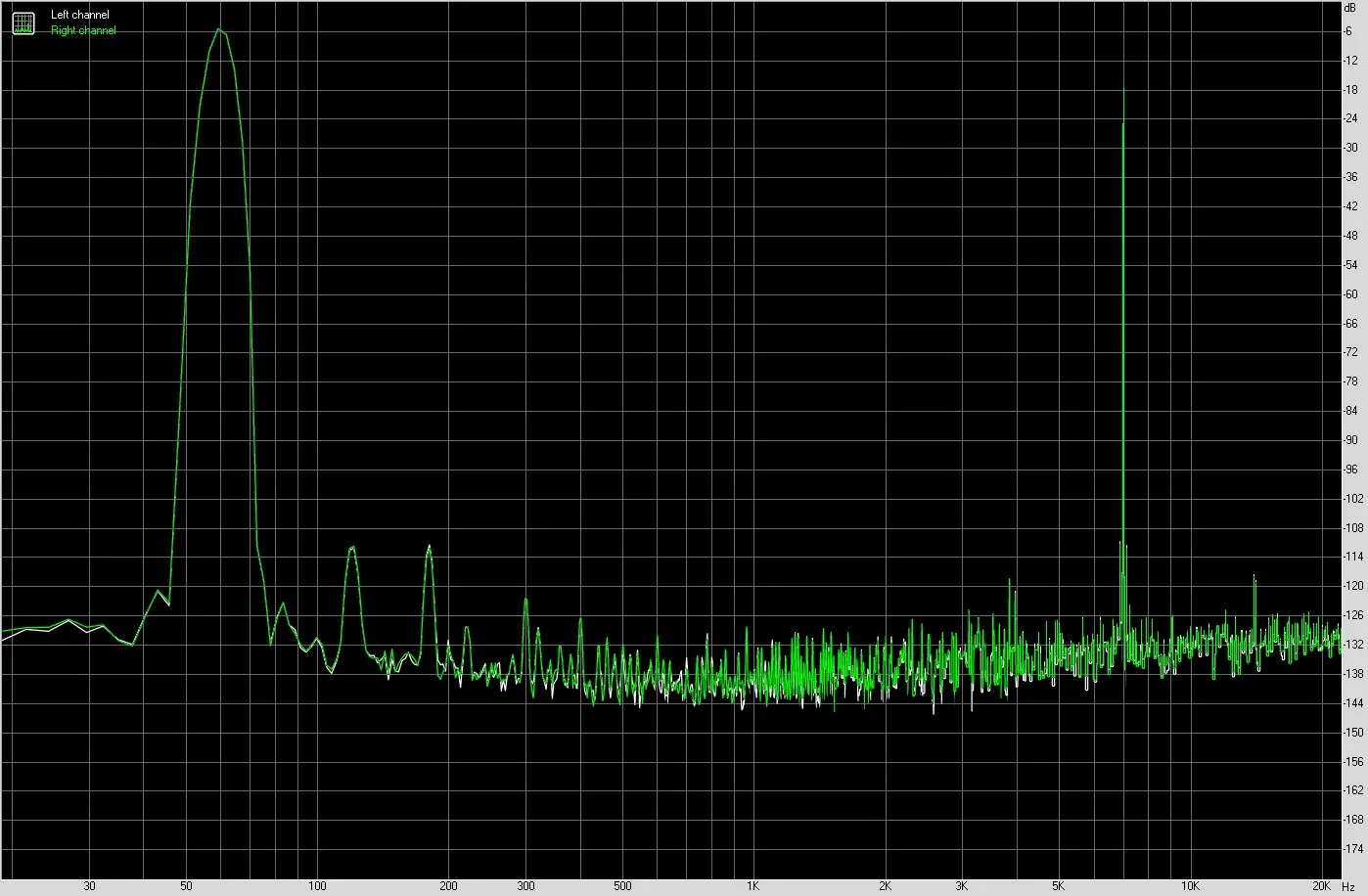
Task: Click the "-168" dB scale label
Action: coord(1353,820)
